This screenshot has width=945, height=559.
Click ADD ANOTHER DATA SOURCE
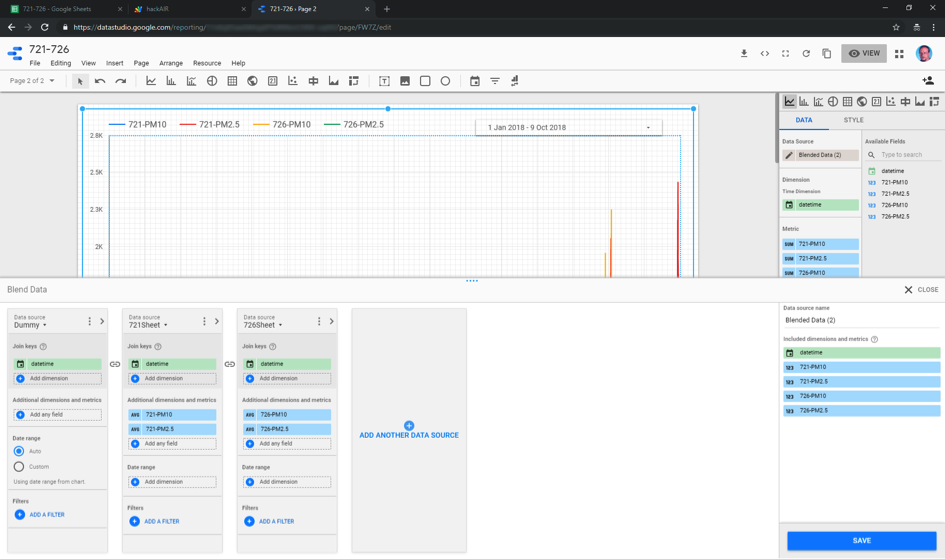click(x=409, y=431)
